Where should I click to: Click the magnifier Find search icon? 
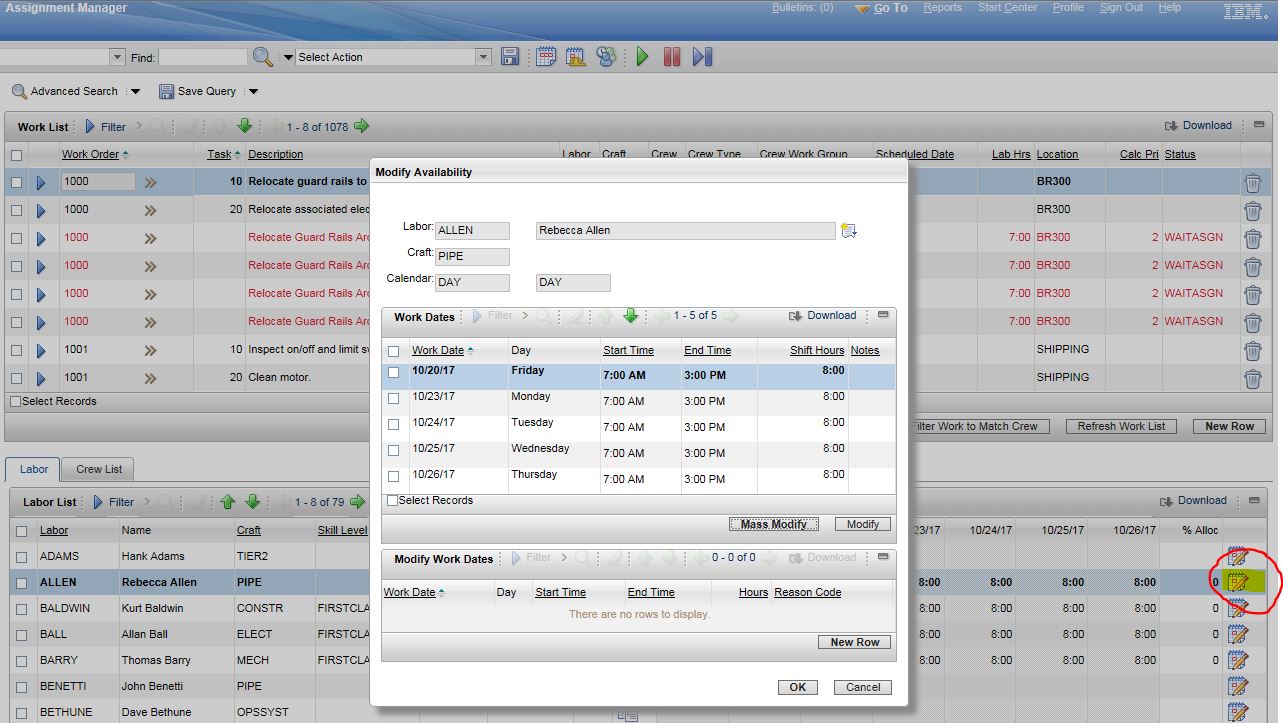pos(262,57)
